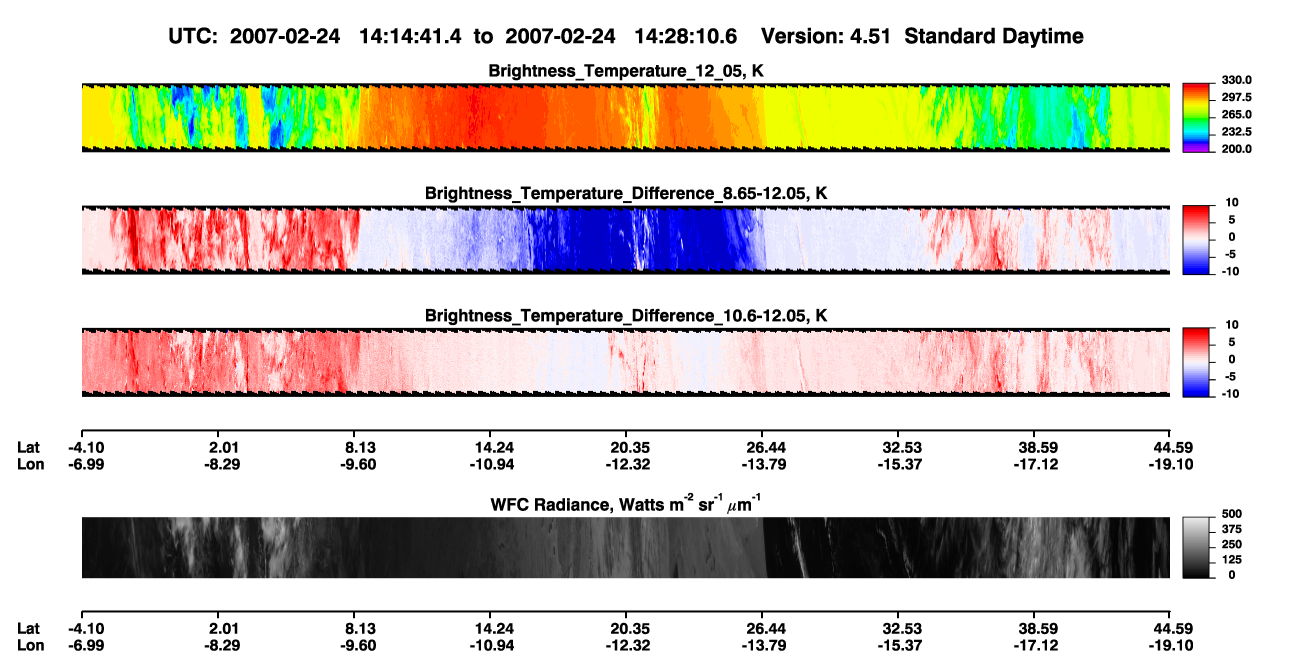Click the 10.6-12.05 difference image strip
This screenshot has height=667, width=1300.
(x=625, y=362)
